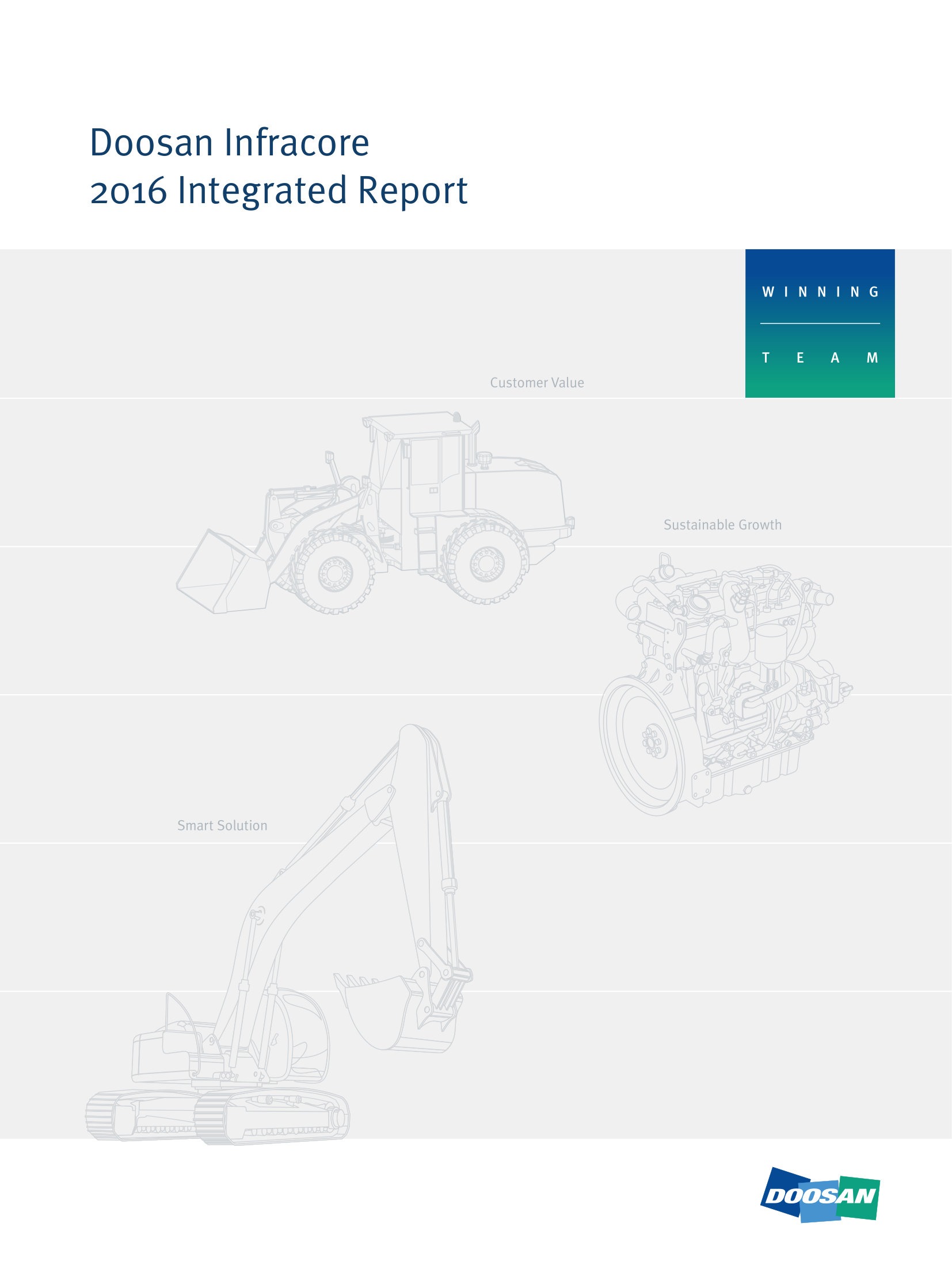This screenshot has height=1269, width=952.
Task: Click the wheel loader's rear wheel
Action: [486, 562]
